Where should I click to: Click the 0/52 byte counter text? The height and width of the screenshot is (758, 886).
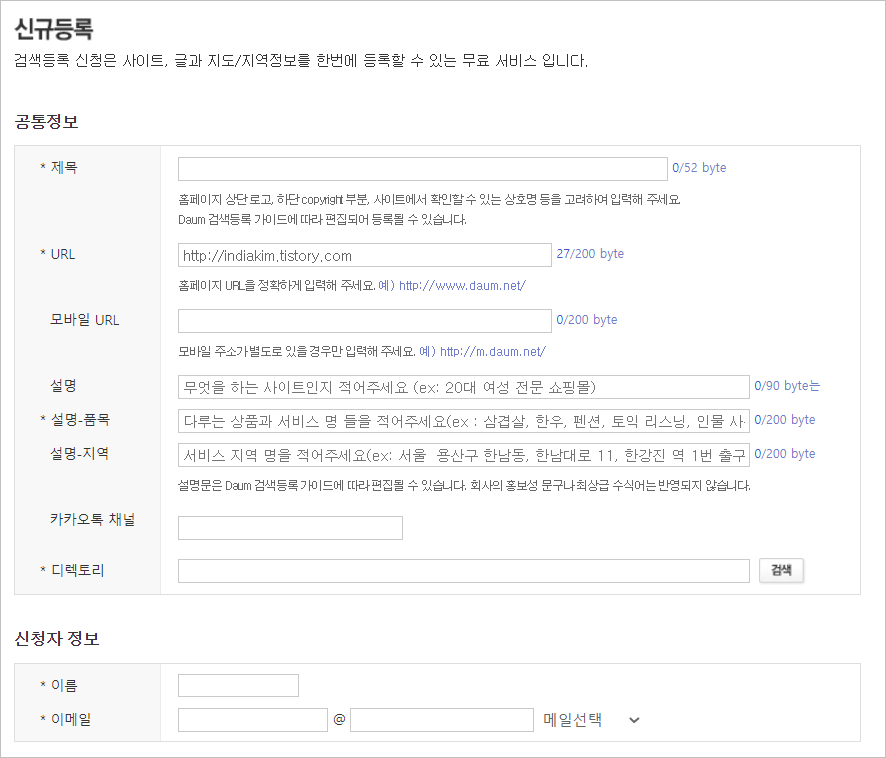699,168
